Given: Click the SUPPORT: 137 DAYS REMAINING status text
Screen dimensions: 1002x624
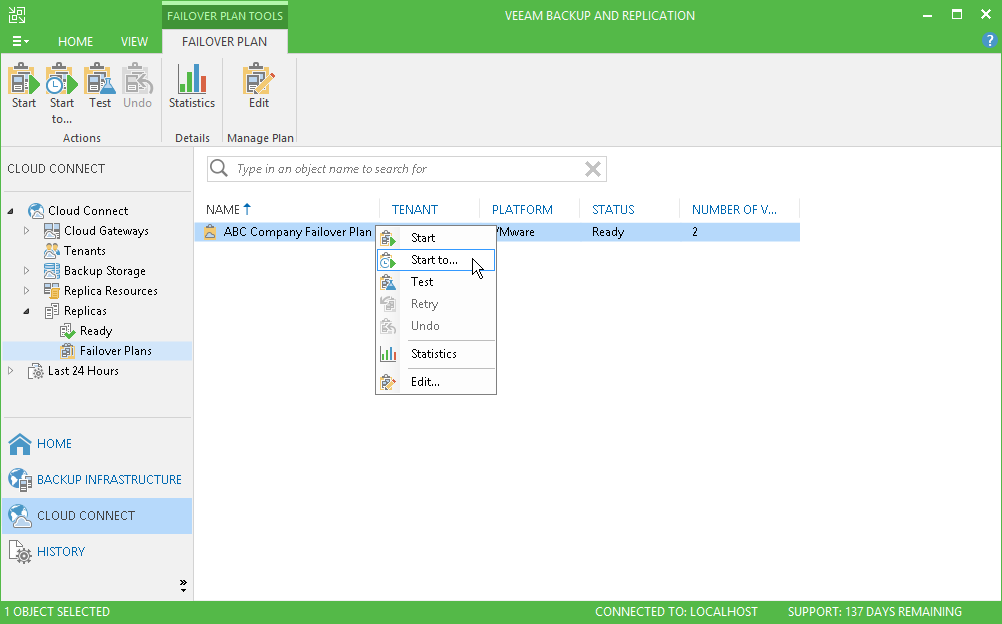Looking at the screenshot, I should (x=874, y=612).
